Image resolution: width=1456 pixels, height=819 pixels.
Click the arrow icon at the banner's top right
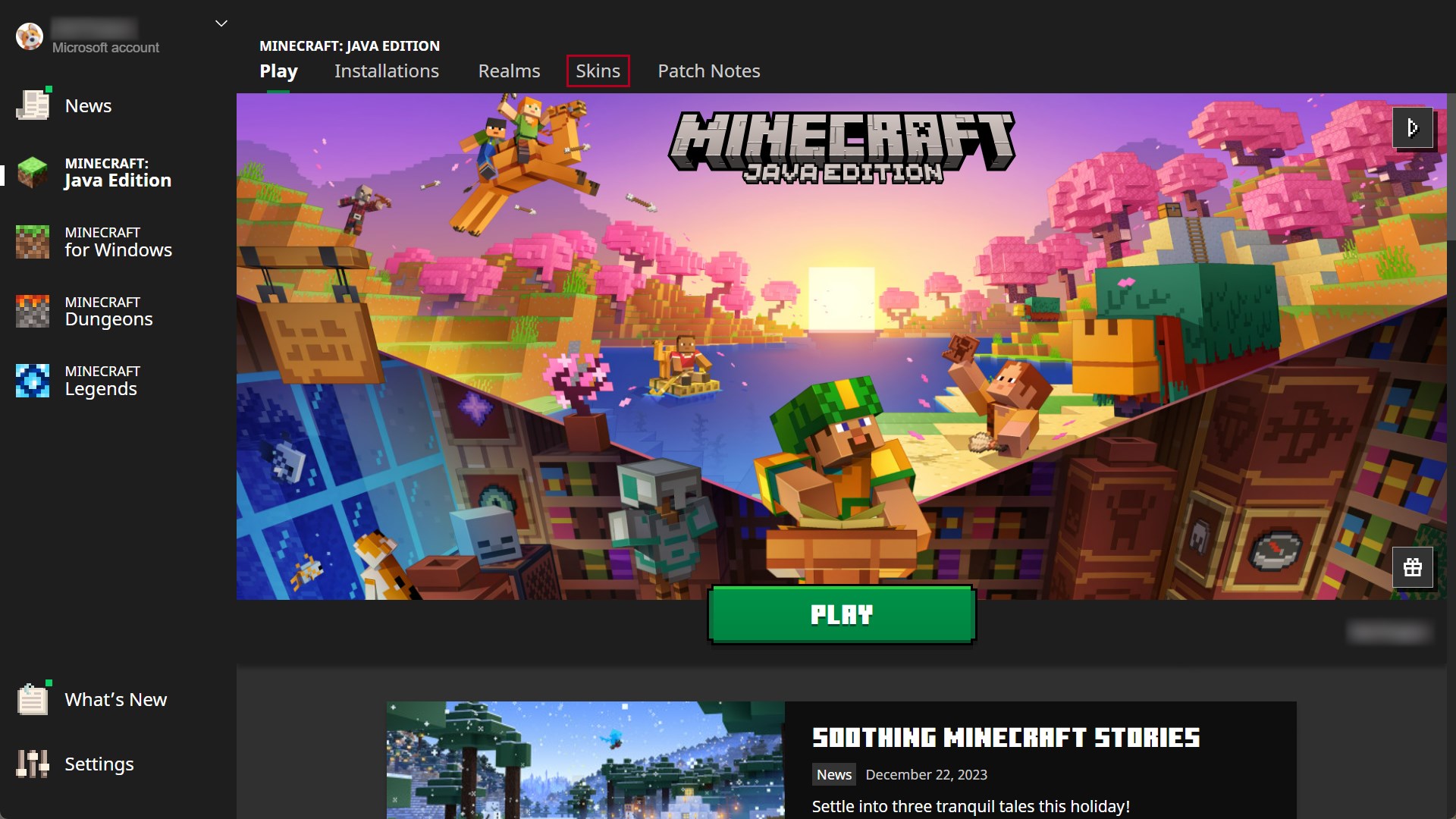point(1412,127)
